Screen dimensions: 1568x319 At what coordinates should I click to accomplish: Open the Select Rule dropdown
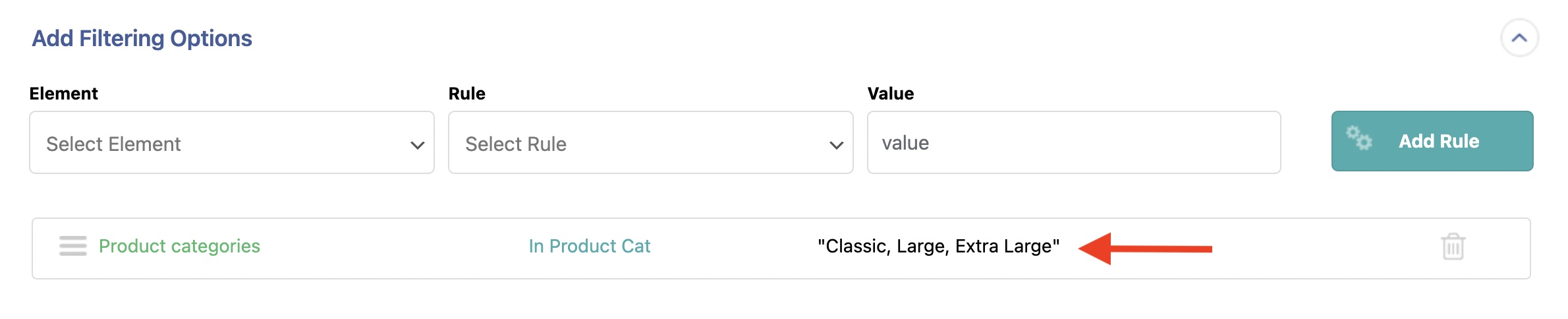click(650, 143)
